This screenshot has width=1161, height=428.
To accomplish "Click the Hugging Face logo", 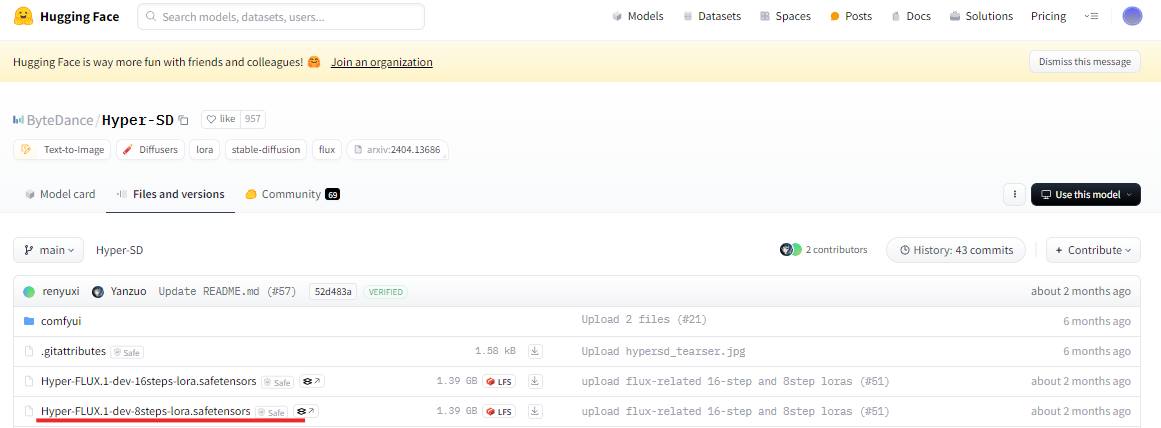I will (x=66, y=16).
